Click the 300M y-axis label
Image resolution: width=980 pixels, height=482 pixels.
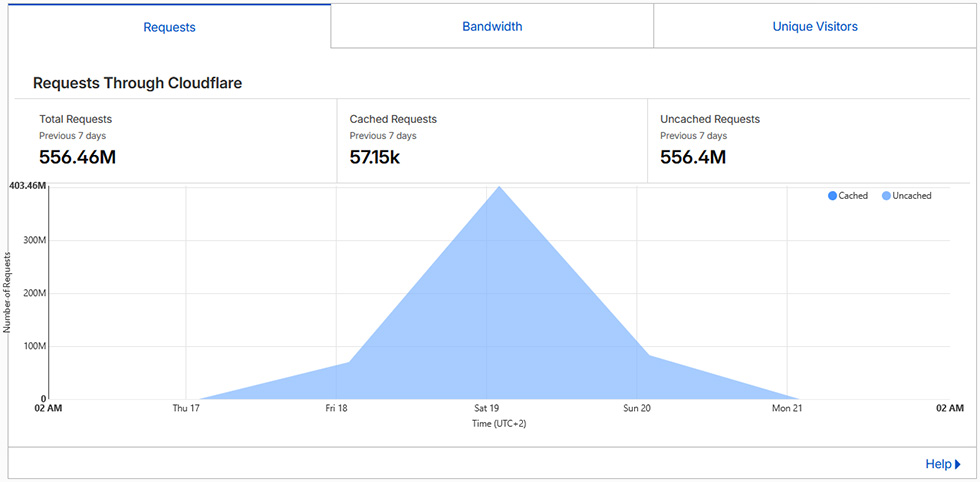[36, 240]
